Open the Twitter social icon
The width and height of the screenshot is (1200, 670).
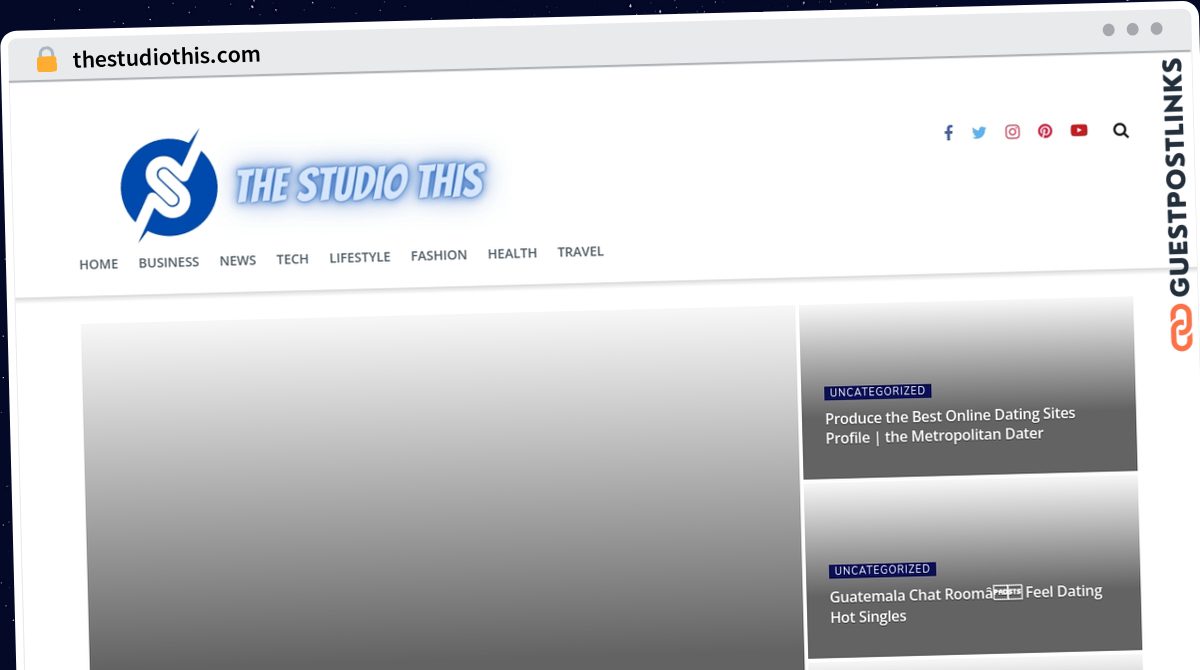[979, 132]
